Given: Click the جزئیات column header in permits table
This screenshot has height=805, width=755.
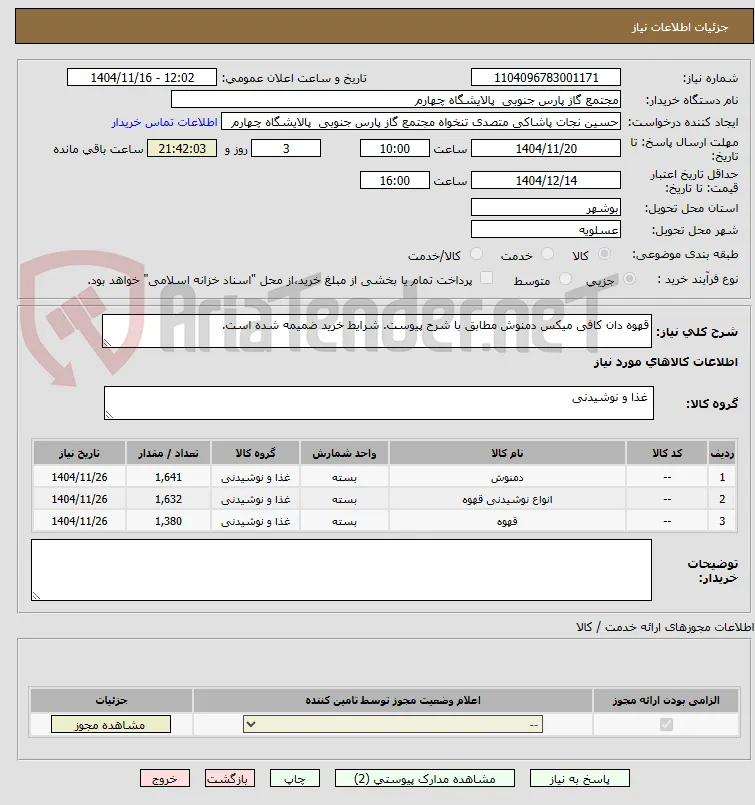Looking at the screenshot, I should pos(111,700).
